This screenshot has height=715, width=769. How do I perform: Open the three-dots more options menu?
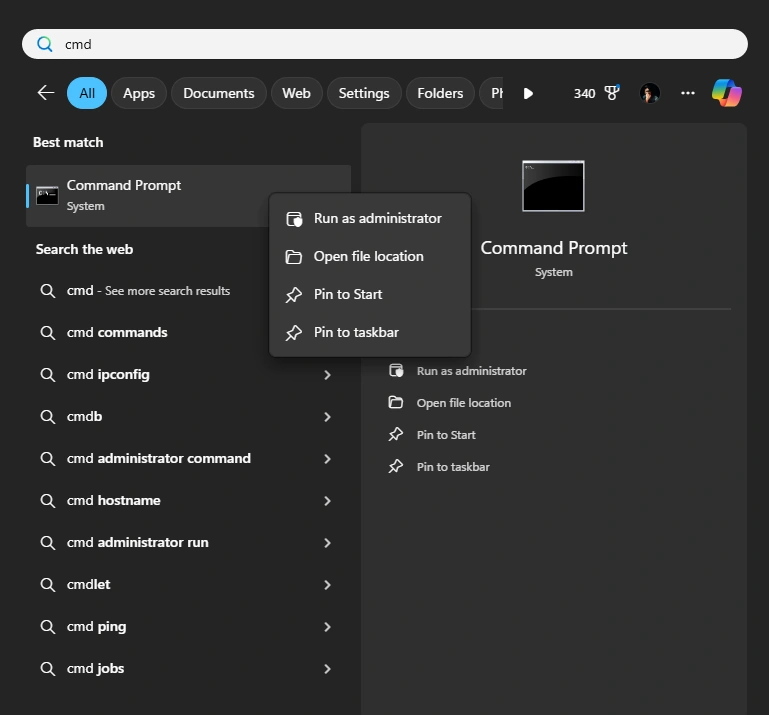688,93
